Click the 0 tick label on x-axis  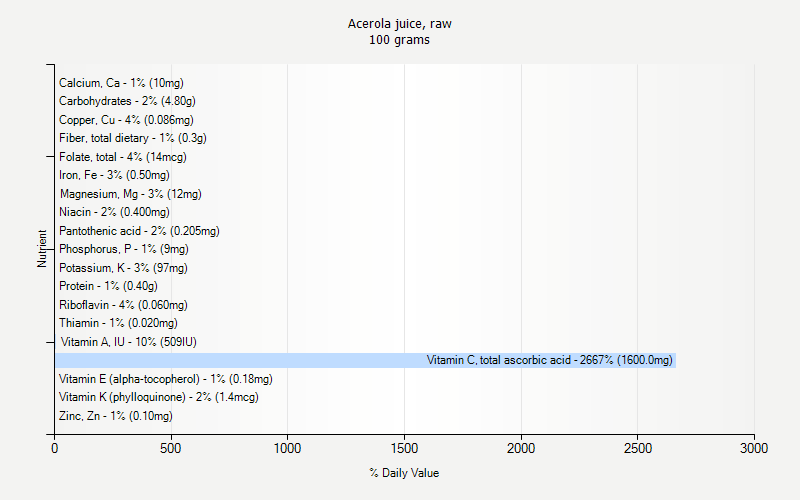(55, 448)
